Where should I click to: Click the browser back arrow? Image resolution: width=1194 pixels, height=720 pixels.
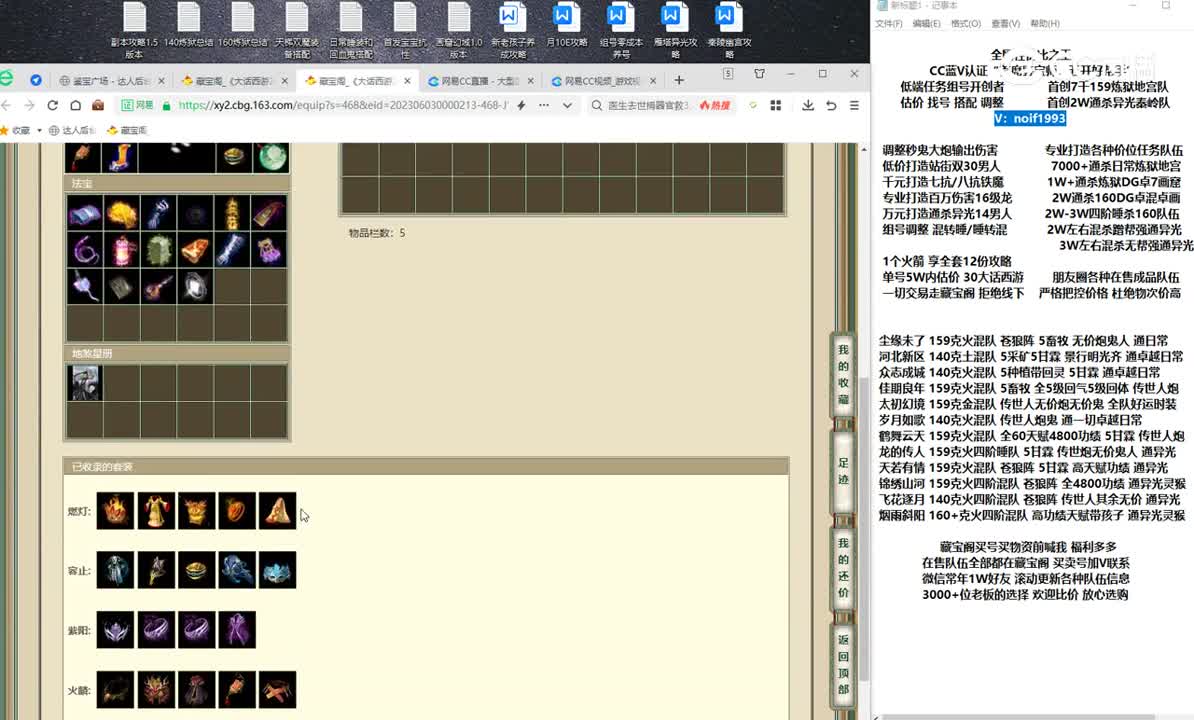[7, 105]
